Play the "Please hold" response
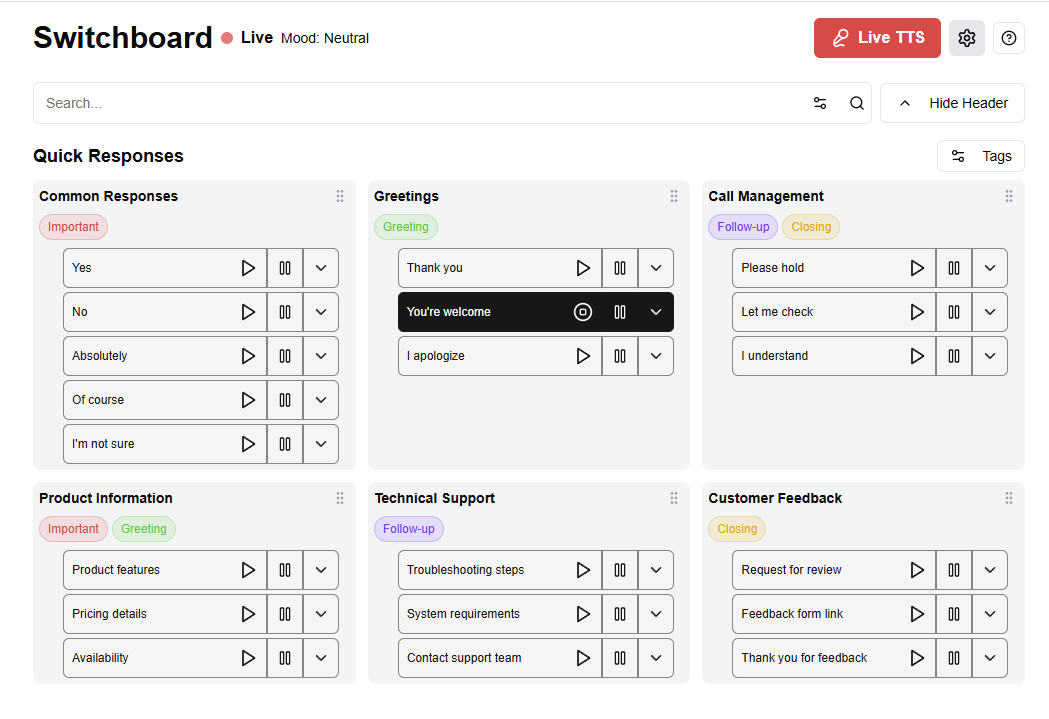1049x719 pixels. point(917,267)
